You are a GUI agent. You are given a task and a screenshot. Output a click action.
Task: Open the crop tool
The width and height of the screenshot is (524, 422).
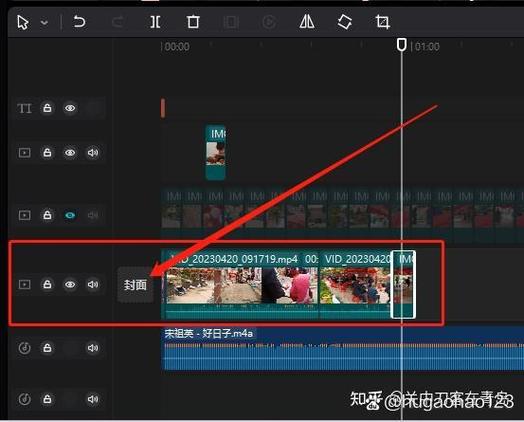click(x=383, y=22)
